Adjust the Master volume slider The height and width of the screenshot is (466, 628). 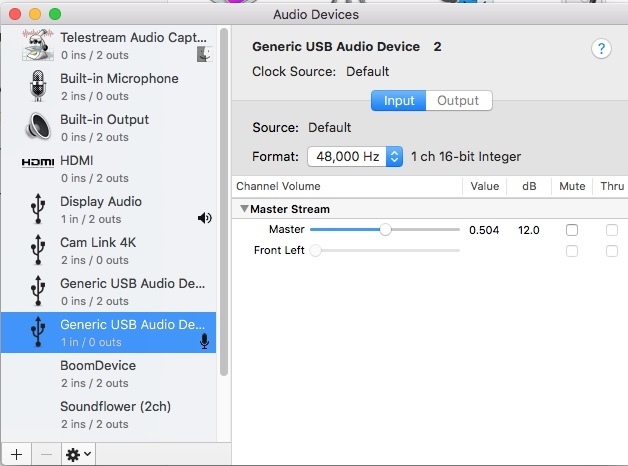coord(385,229)
